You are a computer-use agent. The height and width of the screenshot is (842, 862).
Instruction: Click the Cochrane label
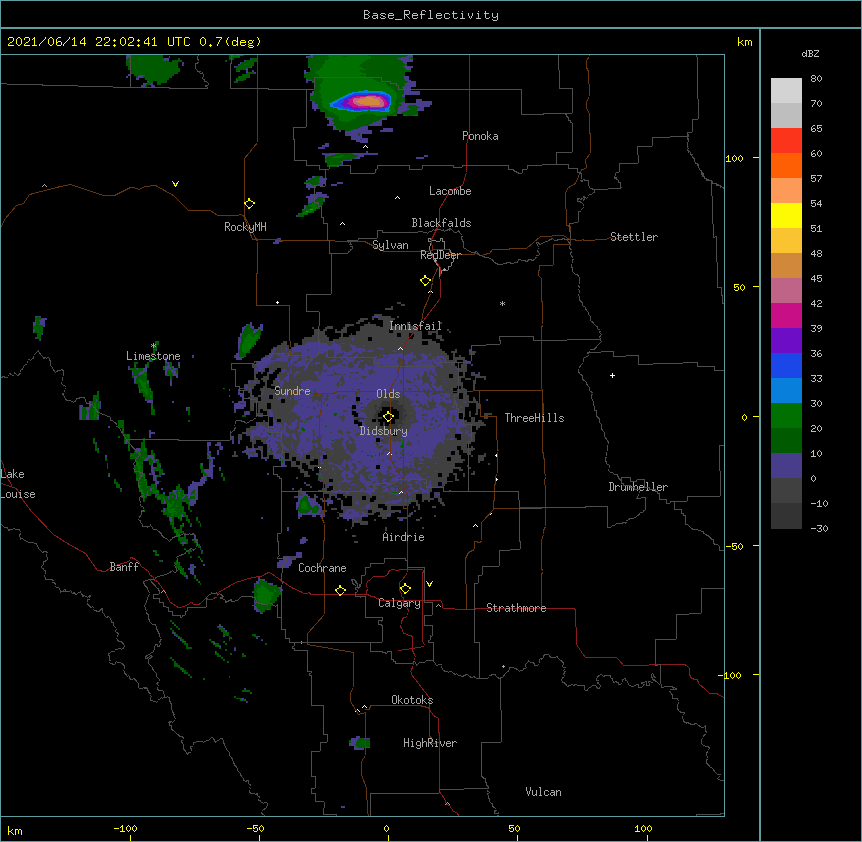(x=322, y=568)
